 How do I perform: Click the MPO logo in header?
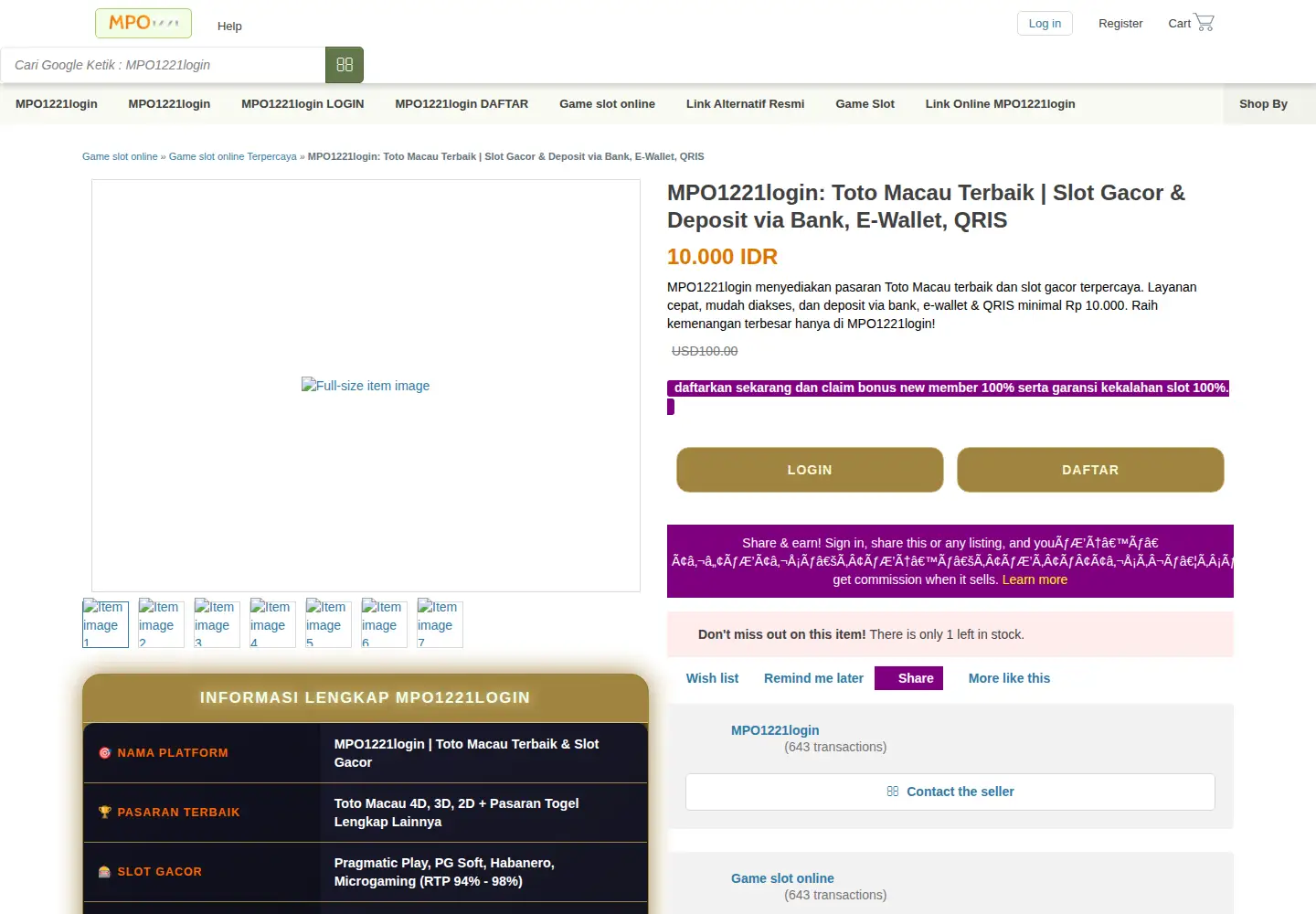pyautogui.click(x=143, y=23)
